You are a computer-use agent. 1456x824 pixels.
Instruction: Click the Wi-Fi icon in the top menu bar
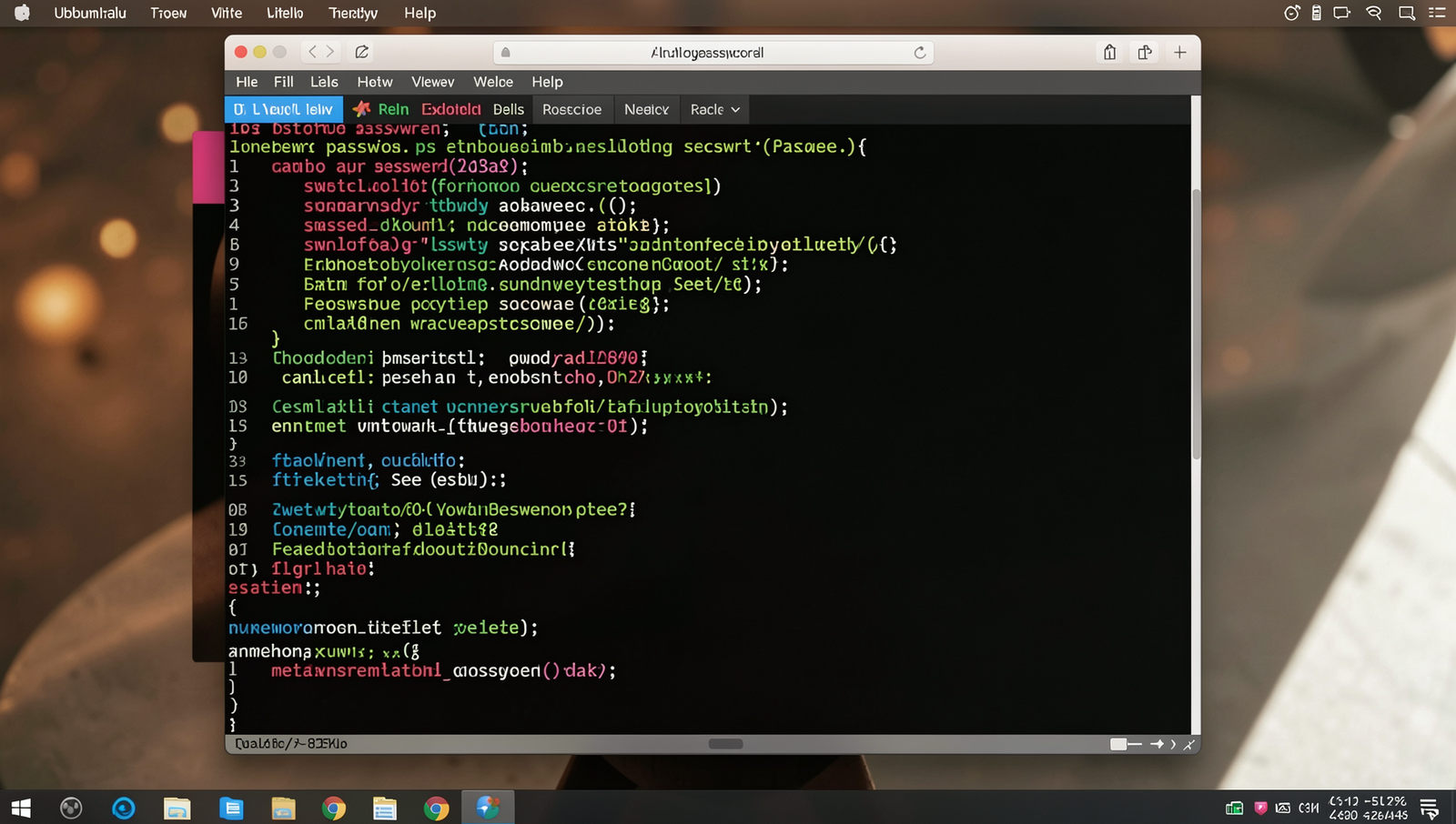coord(1374,13)
